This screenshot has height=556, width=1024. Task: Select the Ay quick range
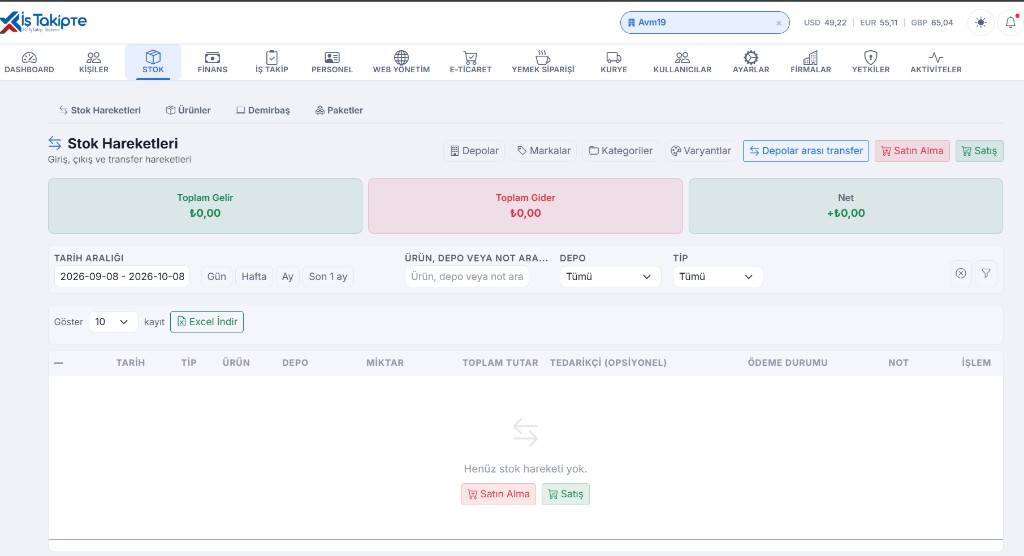(x=287, y=276)
